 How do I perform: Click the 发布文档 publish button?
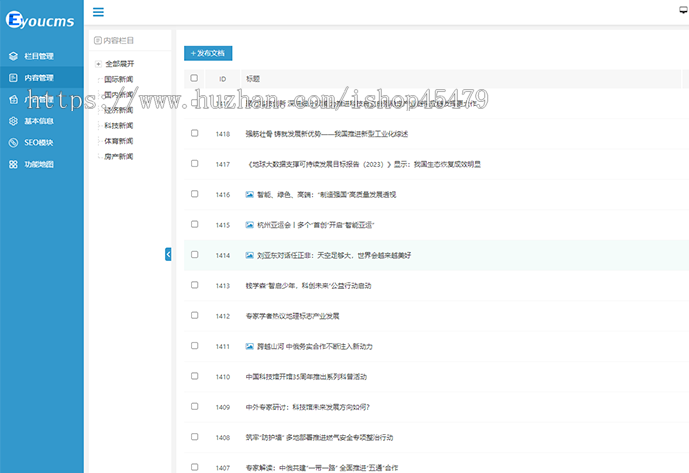click(x=208, y=53)
